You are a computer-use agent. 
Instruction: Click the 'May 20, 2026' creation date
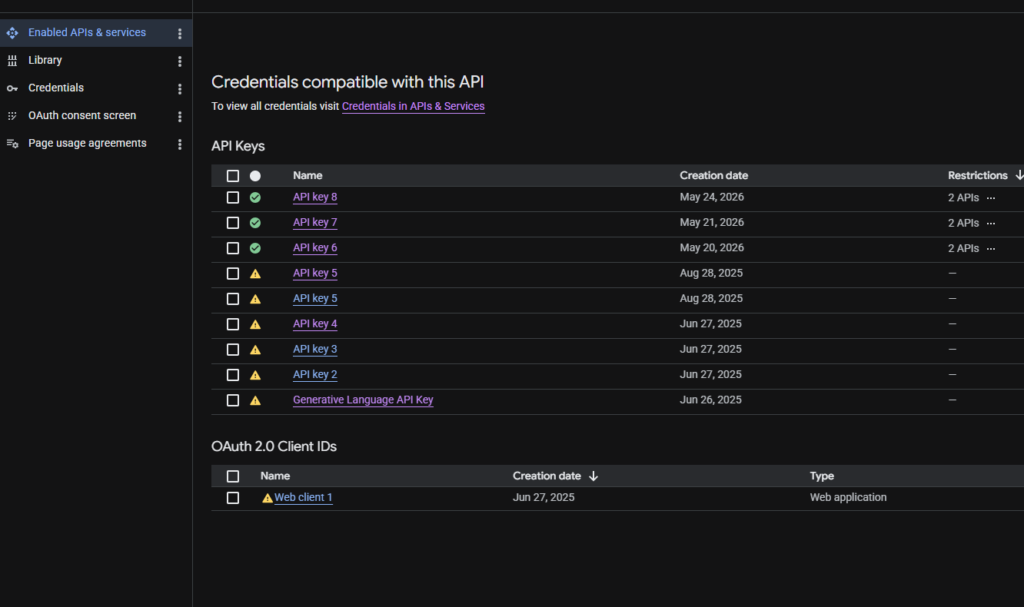712,248
